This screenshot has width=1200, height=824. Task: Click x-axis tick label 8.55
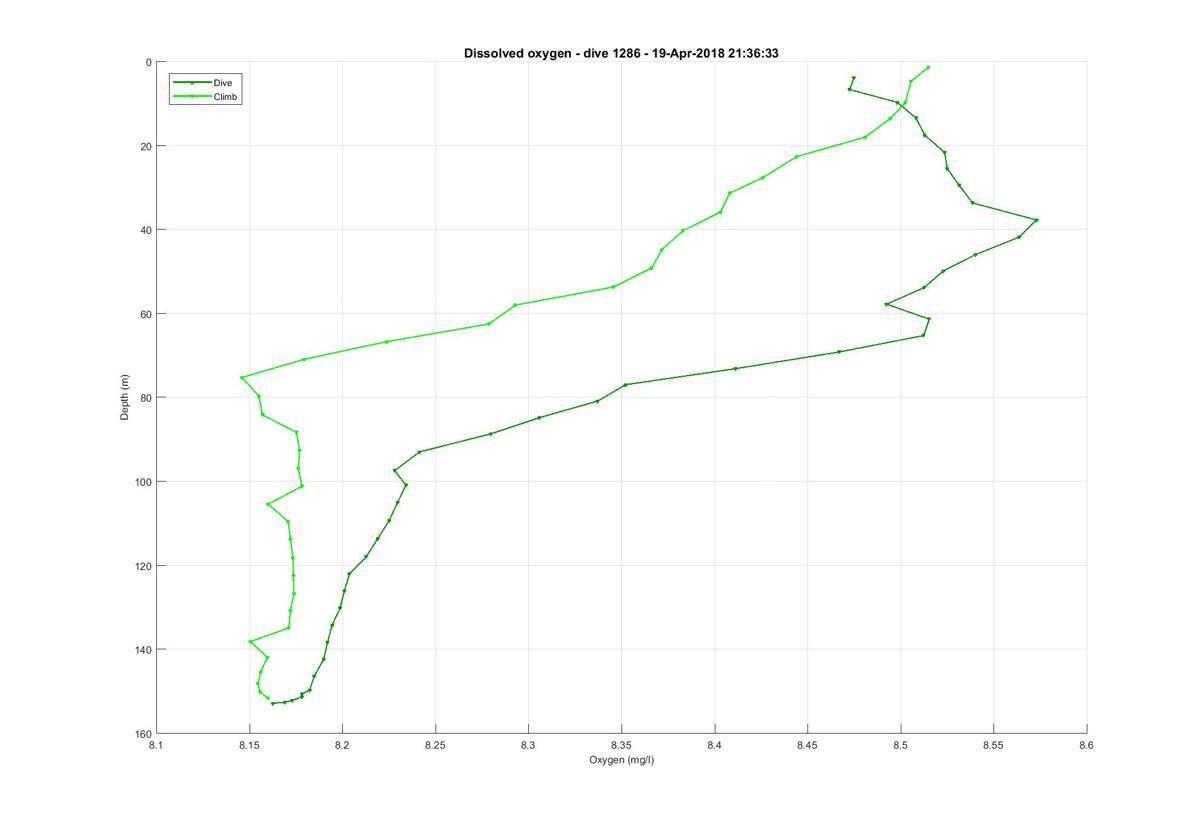tap(993, 745)
